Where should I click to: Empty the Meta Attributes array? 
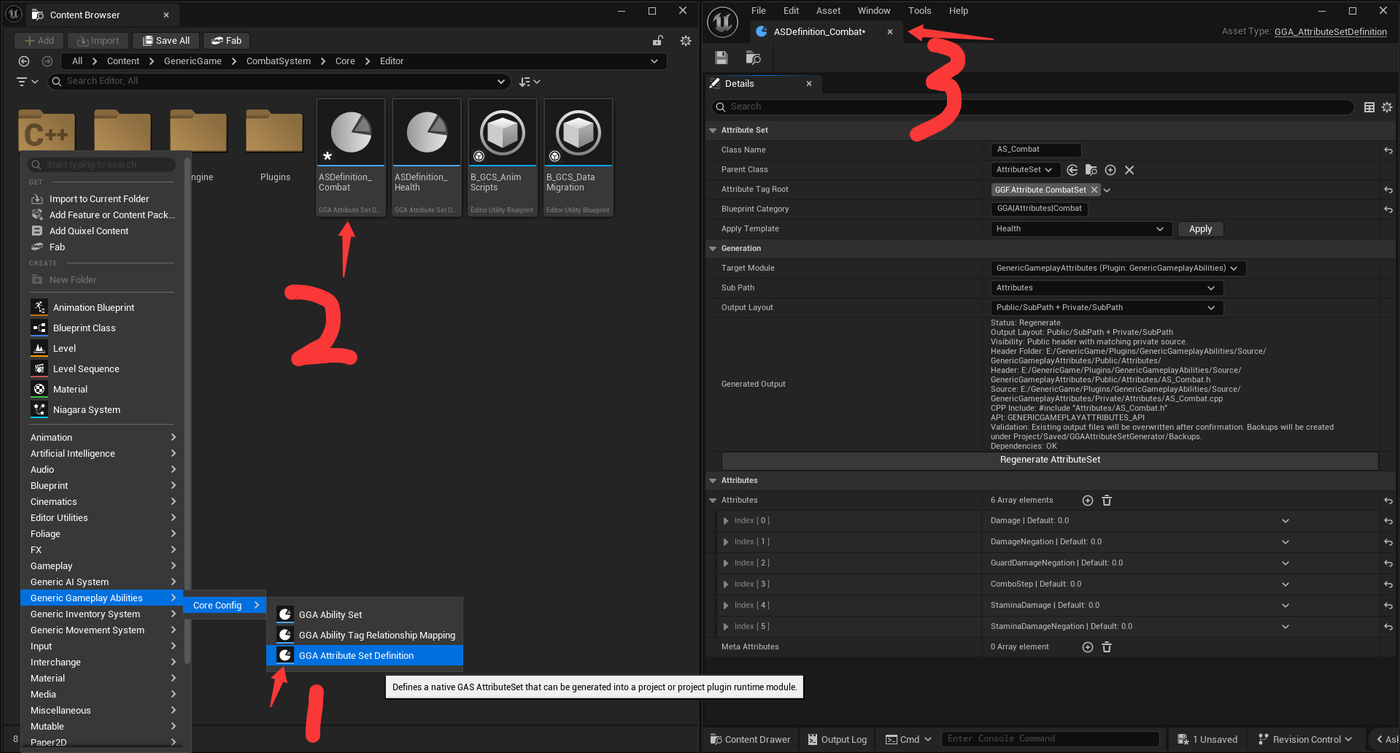pyautogui.click(x=1107, y=647)
